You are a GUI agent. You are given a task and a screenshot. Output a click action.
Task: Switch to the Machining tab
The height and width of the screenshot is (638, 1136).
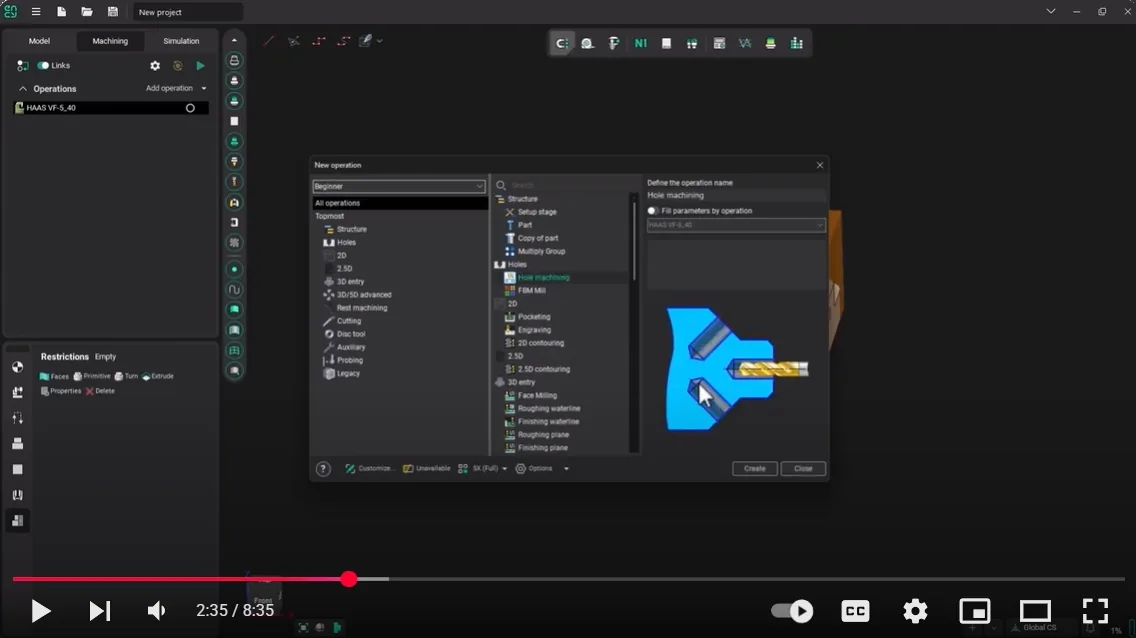pos(110,41)
